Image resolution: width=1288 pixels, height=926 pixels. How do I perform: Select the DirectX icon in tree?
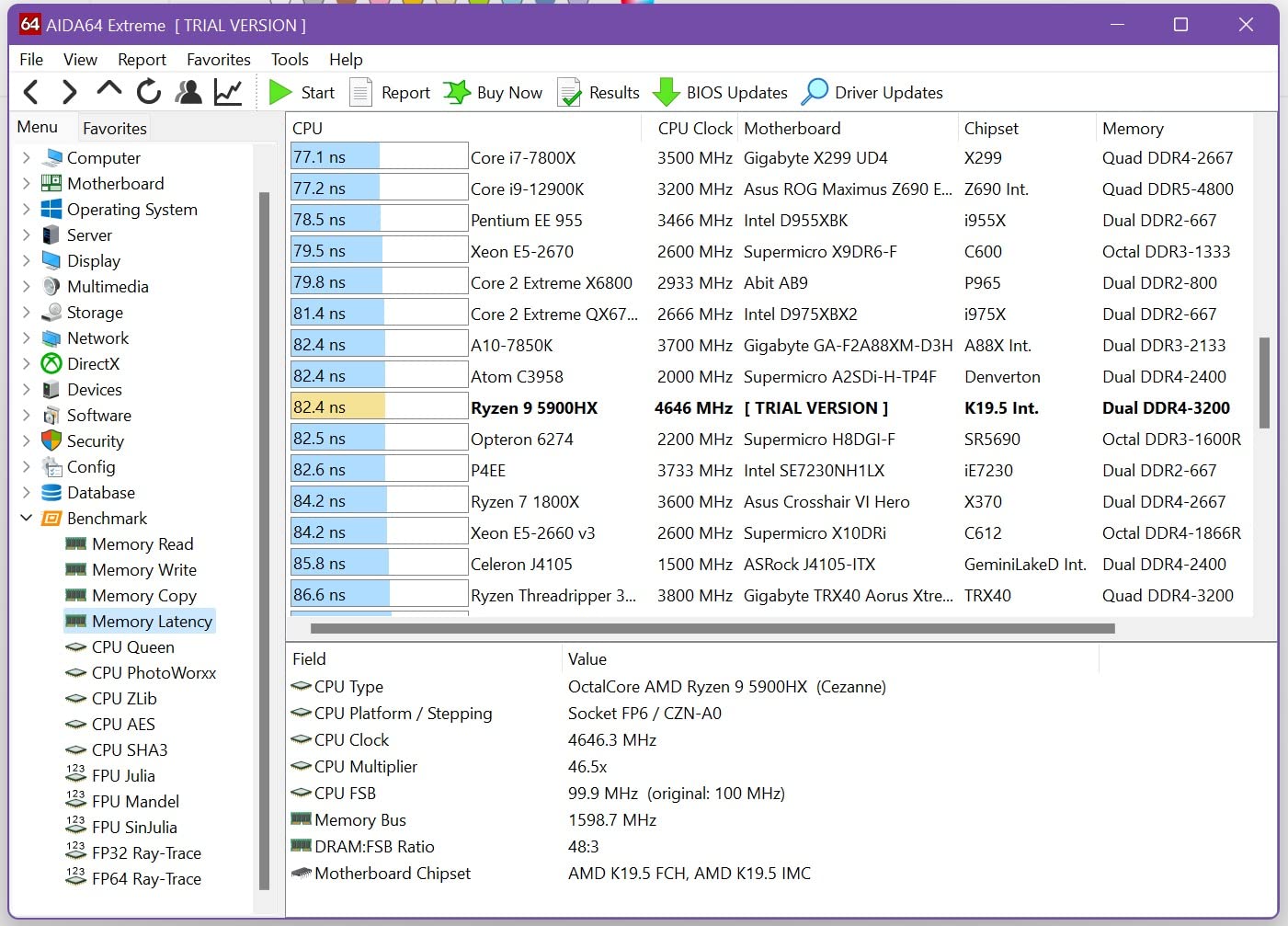point(51,364)
